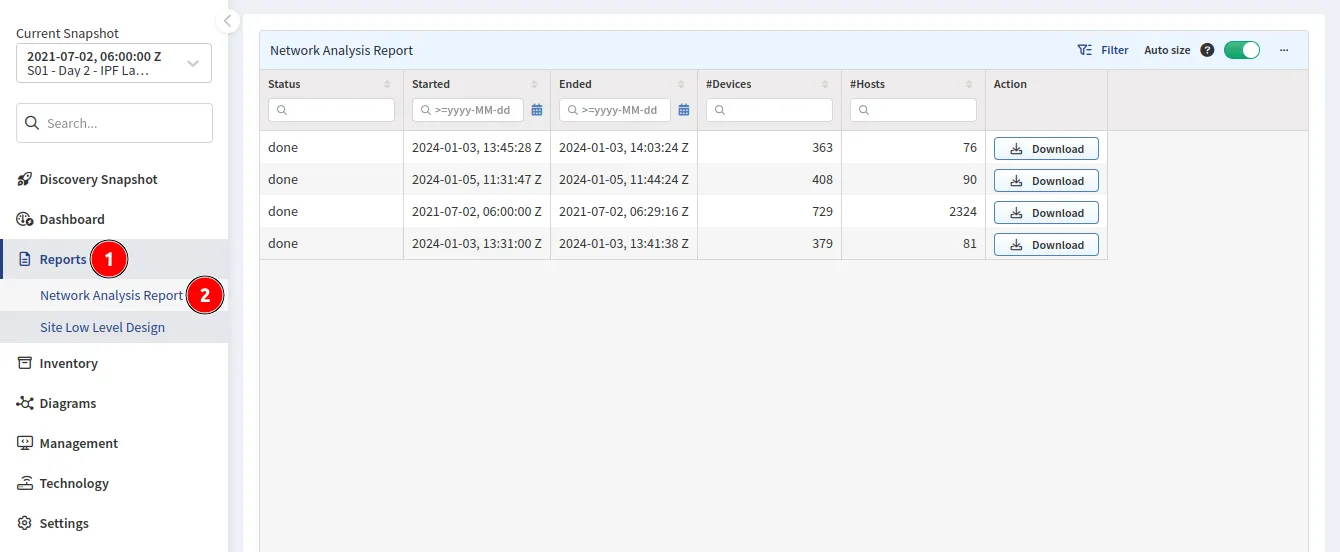
Task: Click the Filter button in table header
Action: point(1103,50)
